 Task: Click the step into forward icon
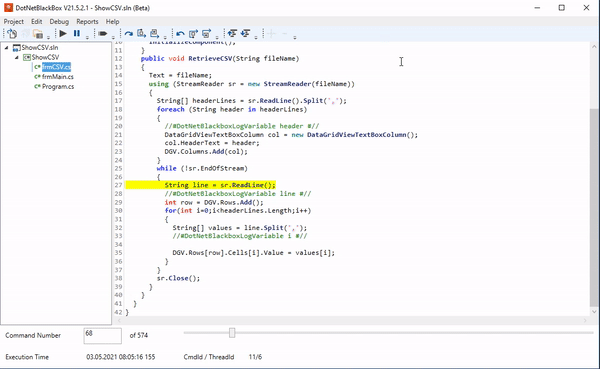pos(141,34)
